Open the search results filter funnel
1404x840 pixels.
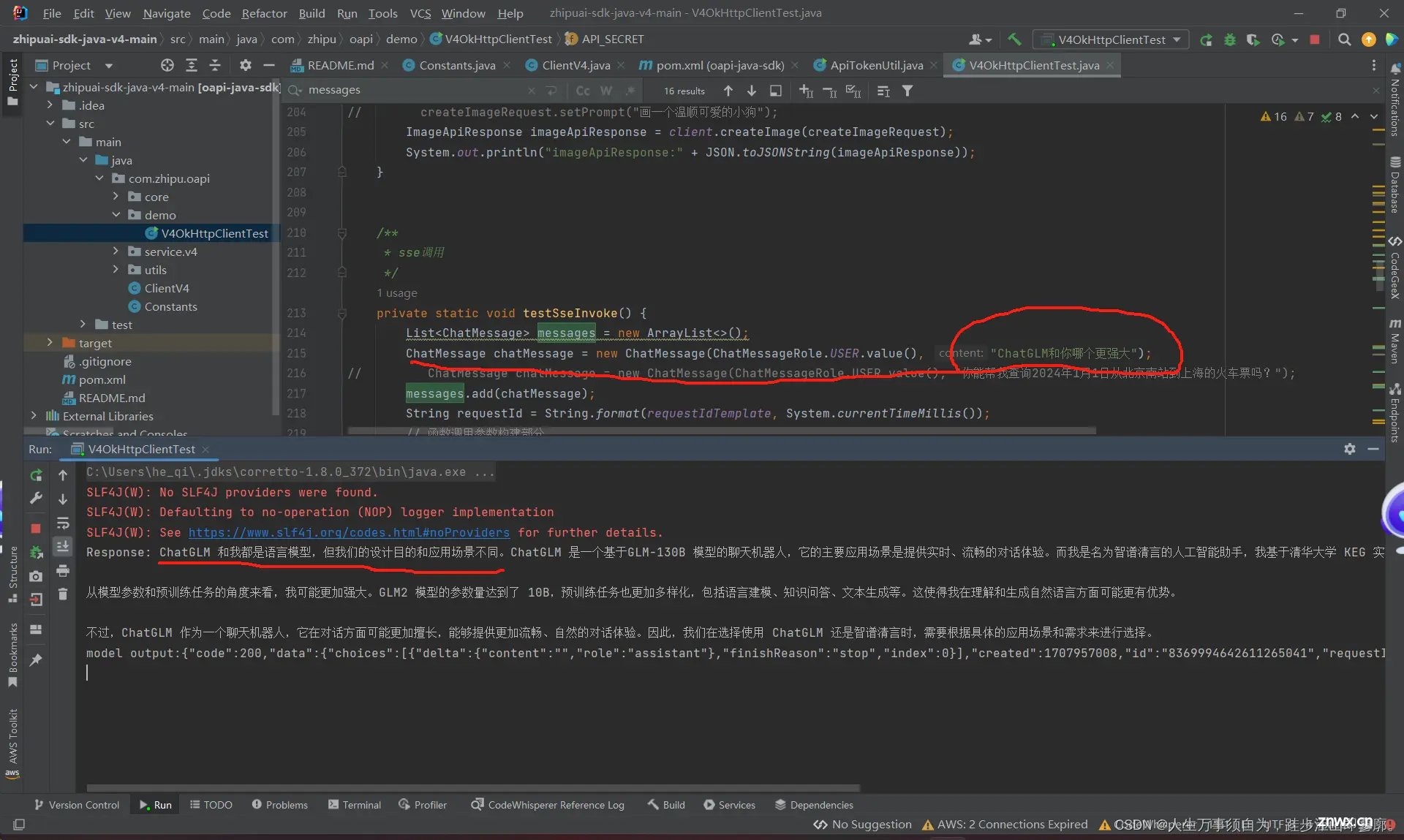[x=907, y=91]
